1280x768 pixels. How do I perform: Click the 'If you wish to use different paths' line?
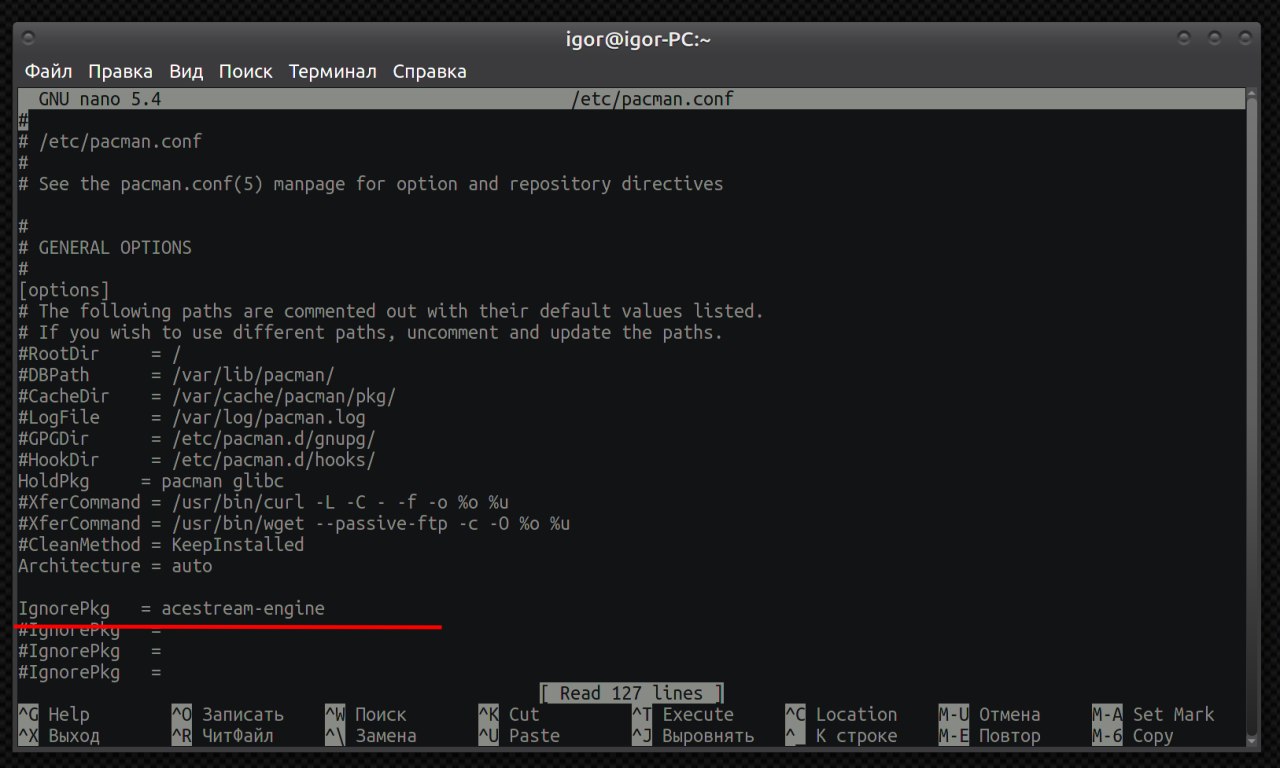pyautogui.click(x=371, y=332)
